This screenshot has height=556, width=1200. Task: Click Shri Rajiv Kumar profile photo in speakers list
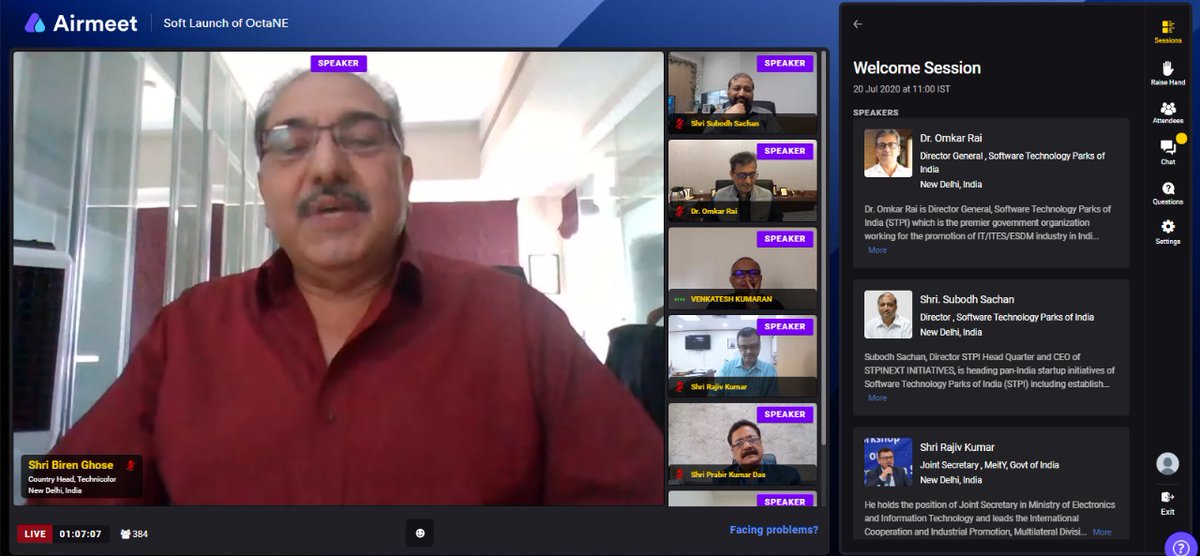[888, 462]
